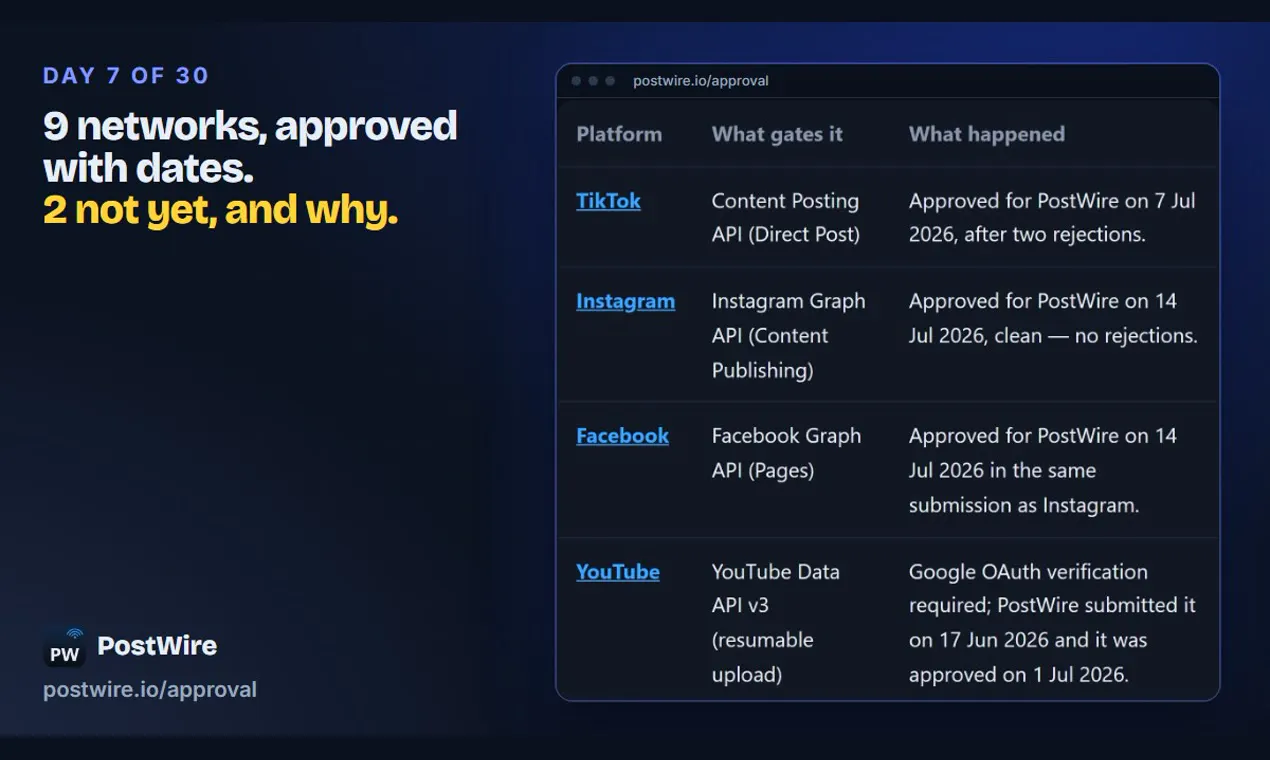
Task: Click the "Instagram Graph API (Content Publishing)" cell
Action: click(x=788, y=335)
